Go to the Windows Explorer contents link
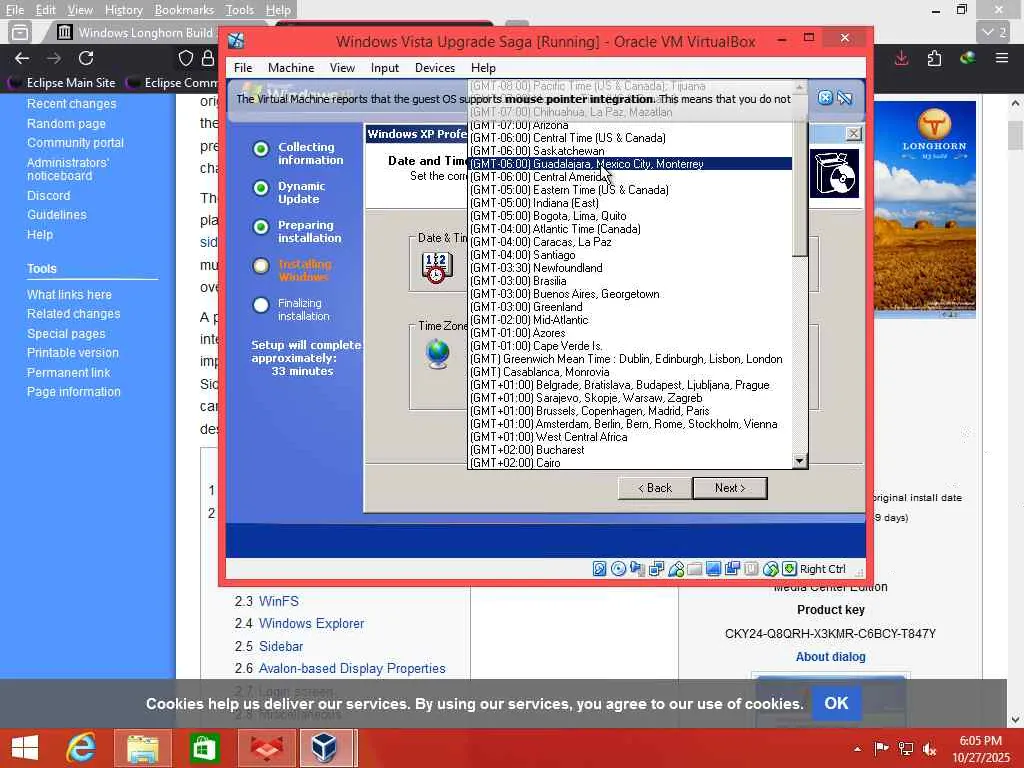Viewport: 1024px width, 768px height. 312,623
